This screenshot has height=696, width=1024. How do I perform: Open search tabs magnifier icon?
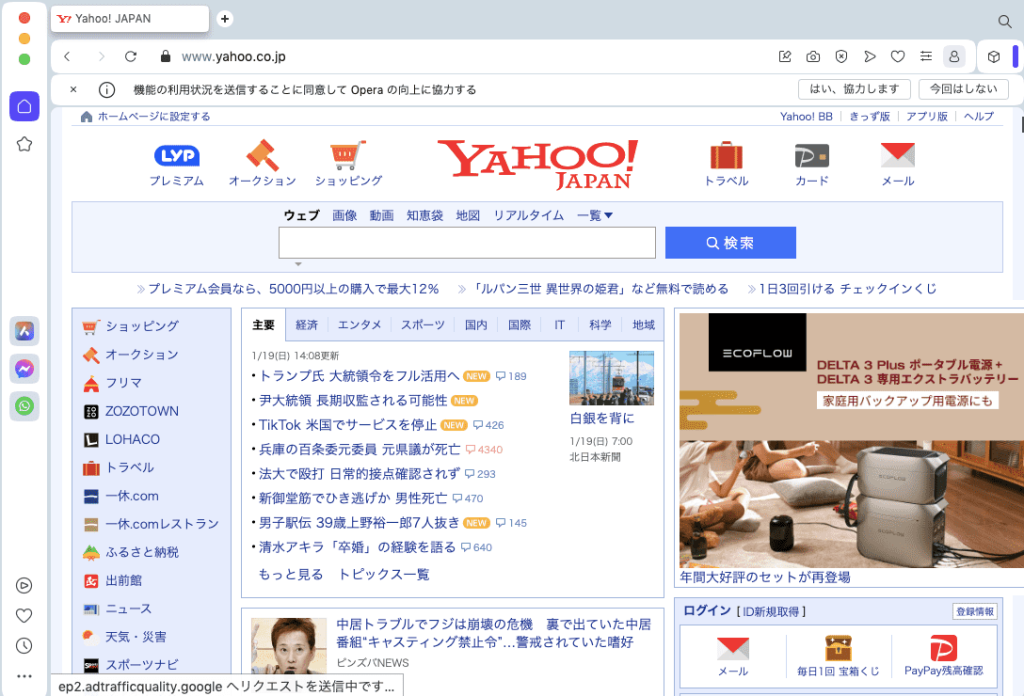pyautogui.click(x=1005, y=22)
